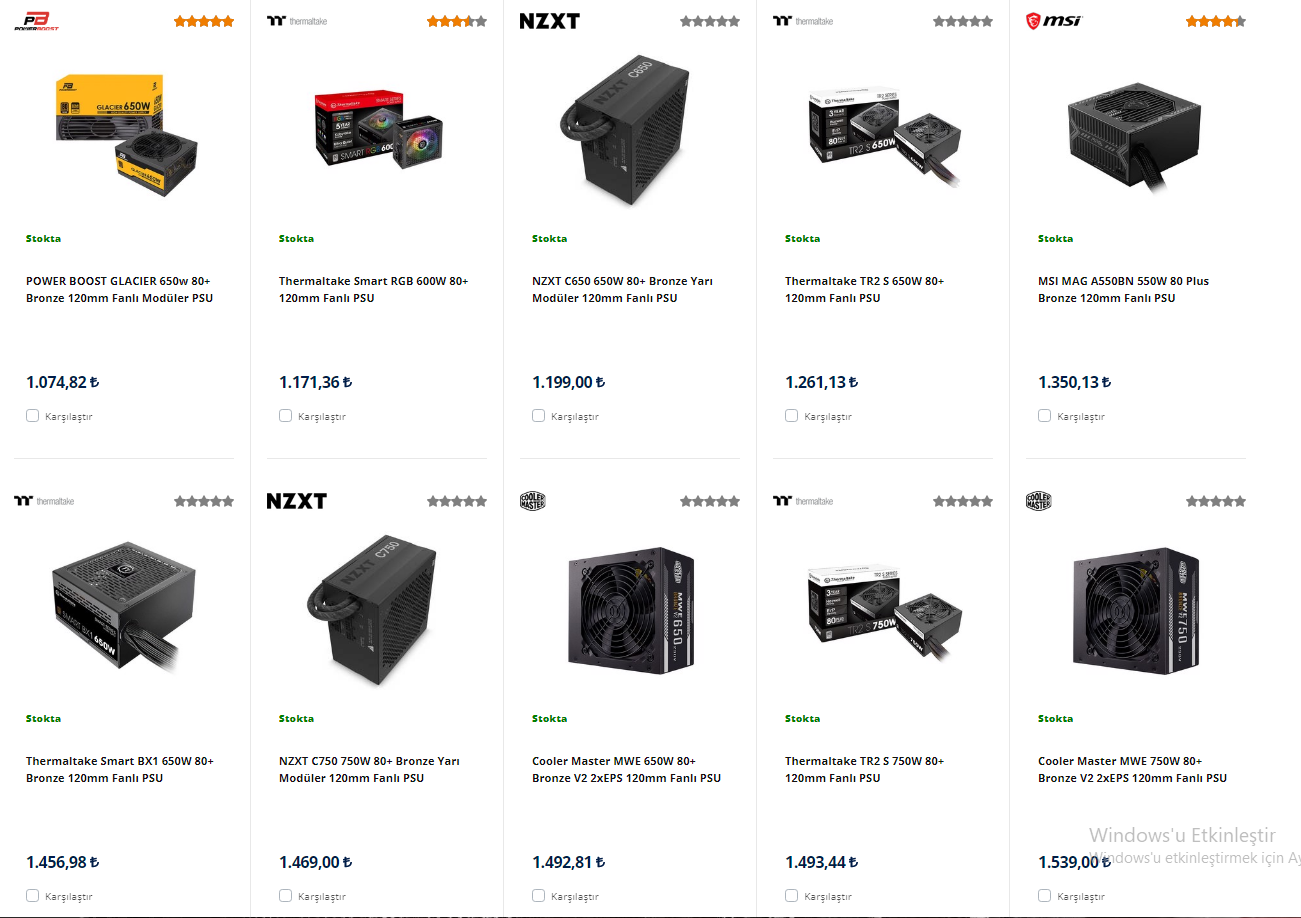The width and height of the screenshot is (1301, 918).
Task: Open the Thermaltake Smart RGB 600W title link
Action: 373,289
